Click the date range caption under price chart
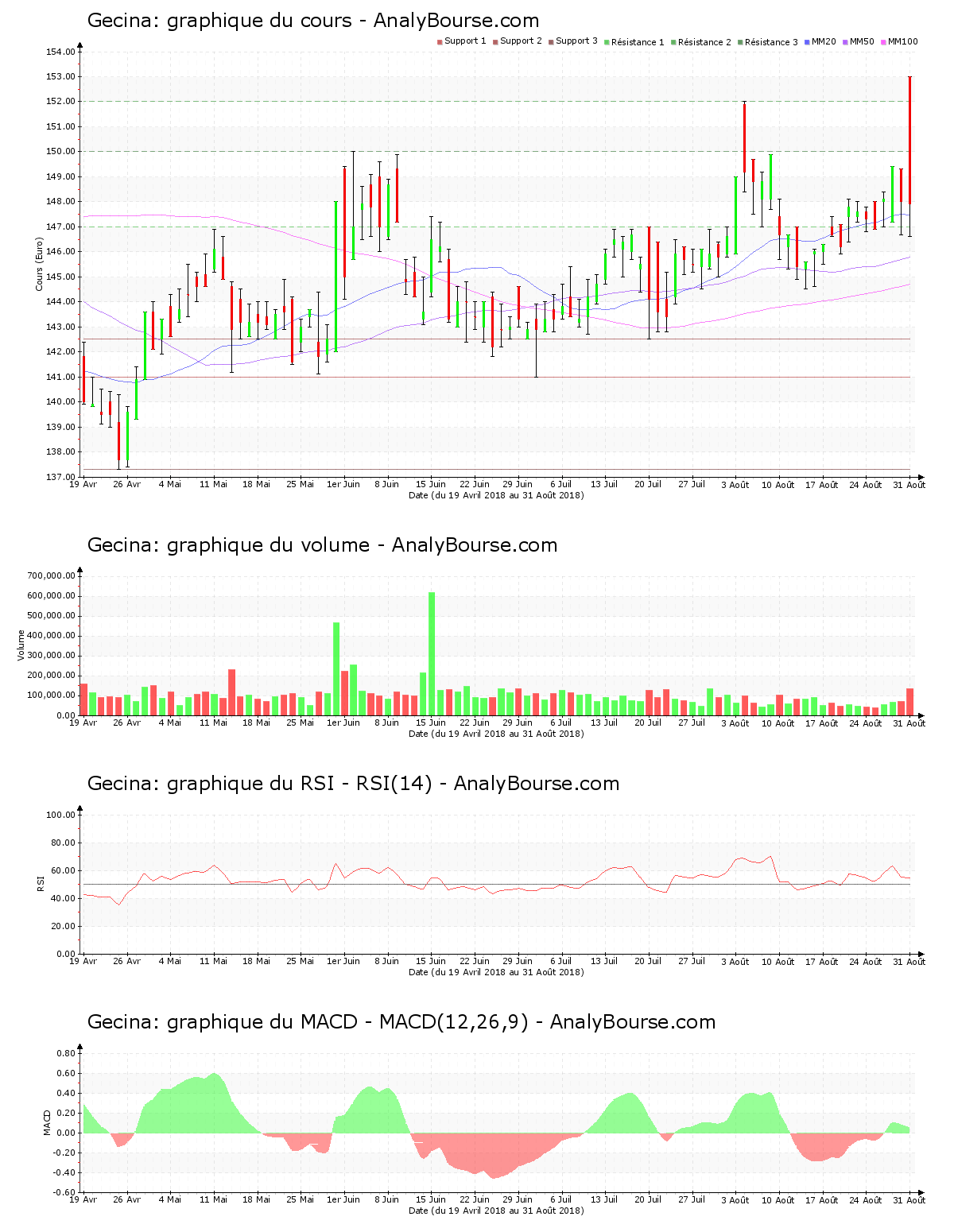Screen dimensions: 954x1232 pos(496,495)
